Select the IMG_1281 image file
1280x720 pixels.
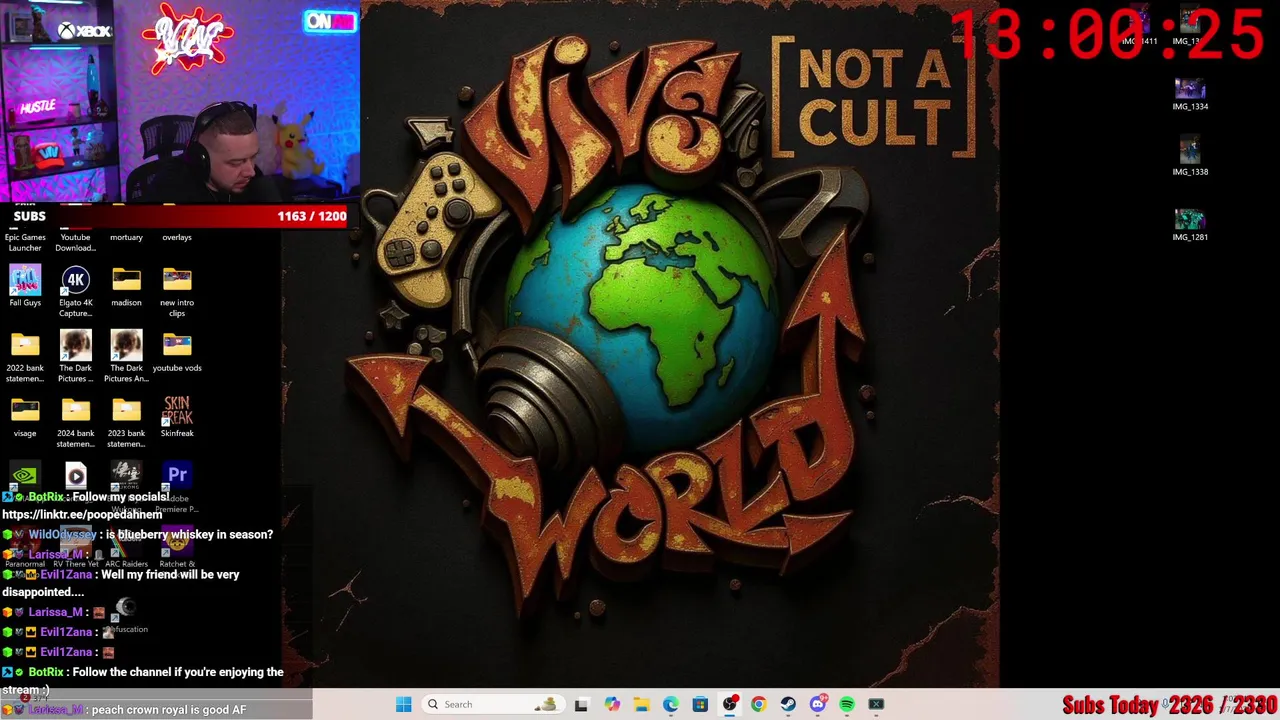[x=1190, y=226]
